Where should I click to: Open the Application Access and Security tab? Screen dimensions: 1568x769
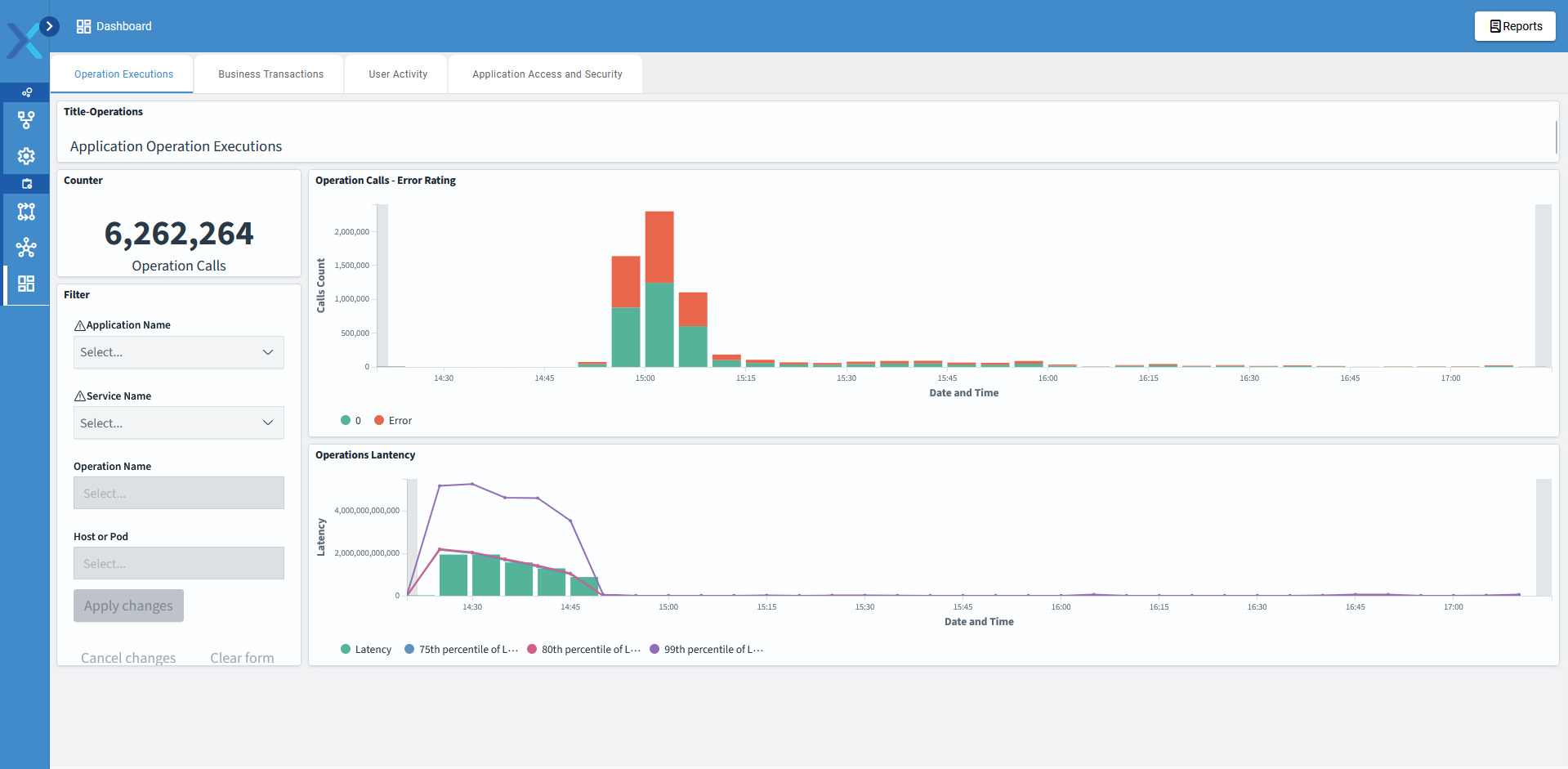(547, 74)
